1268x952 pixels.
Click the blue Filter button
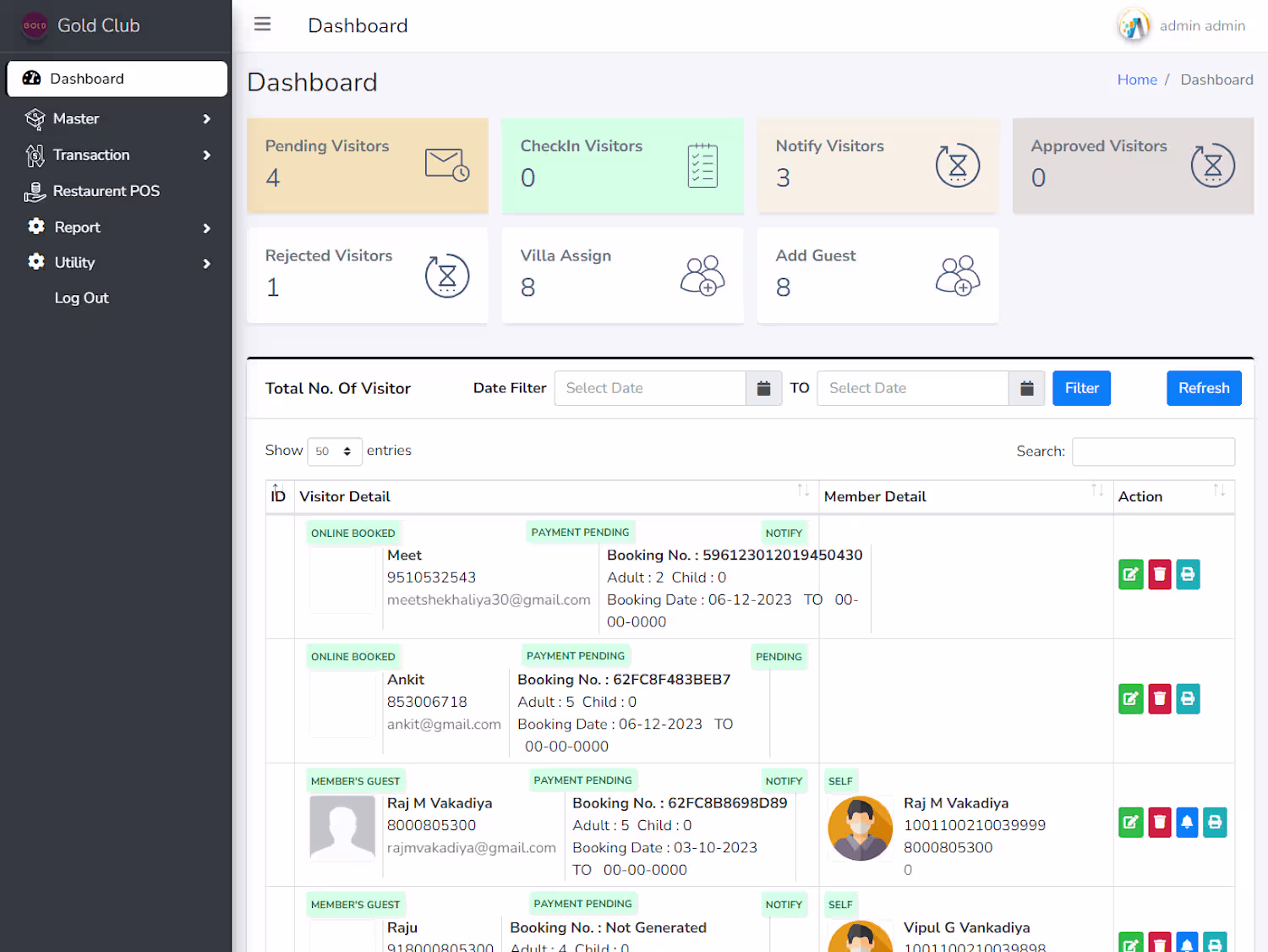(1081, 388)
